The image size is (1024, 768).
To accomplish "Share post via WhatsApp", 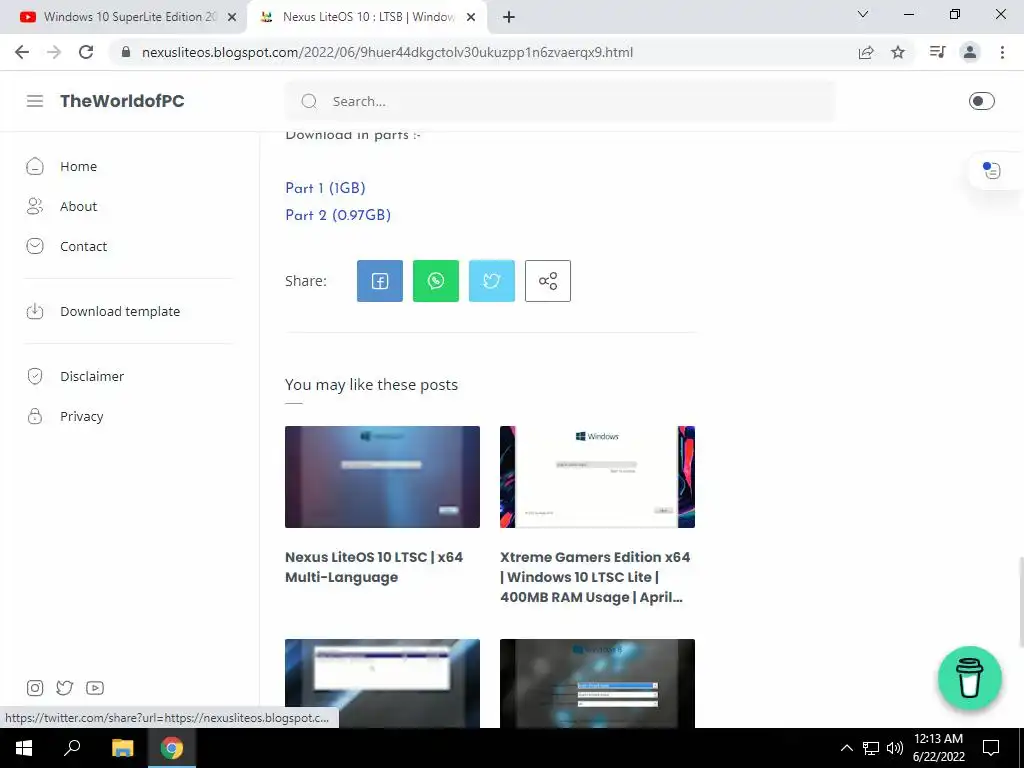I will [x=436, y=281].
